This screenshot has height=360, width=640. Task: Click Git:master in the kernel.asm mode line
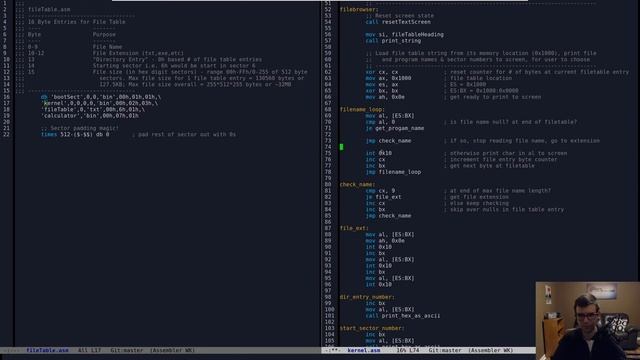445,350
